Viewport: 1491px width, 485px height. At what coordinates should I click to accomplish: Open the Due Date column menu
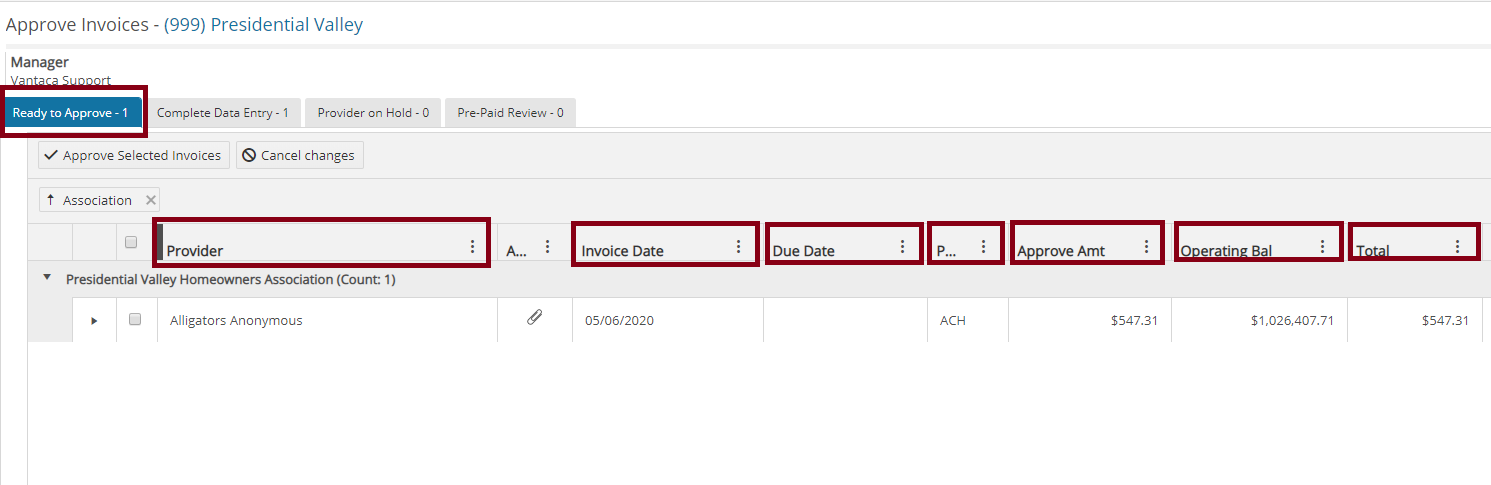(x=902, y=247)
